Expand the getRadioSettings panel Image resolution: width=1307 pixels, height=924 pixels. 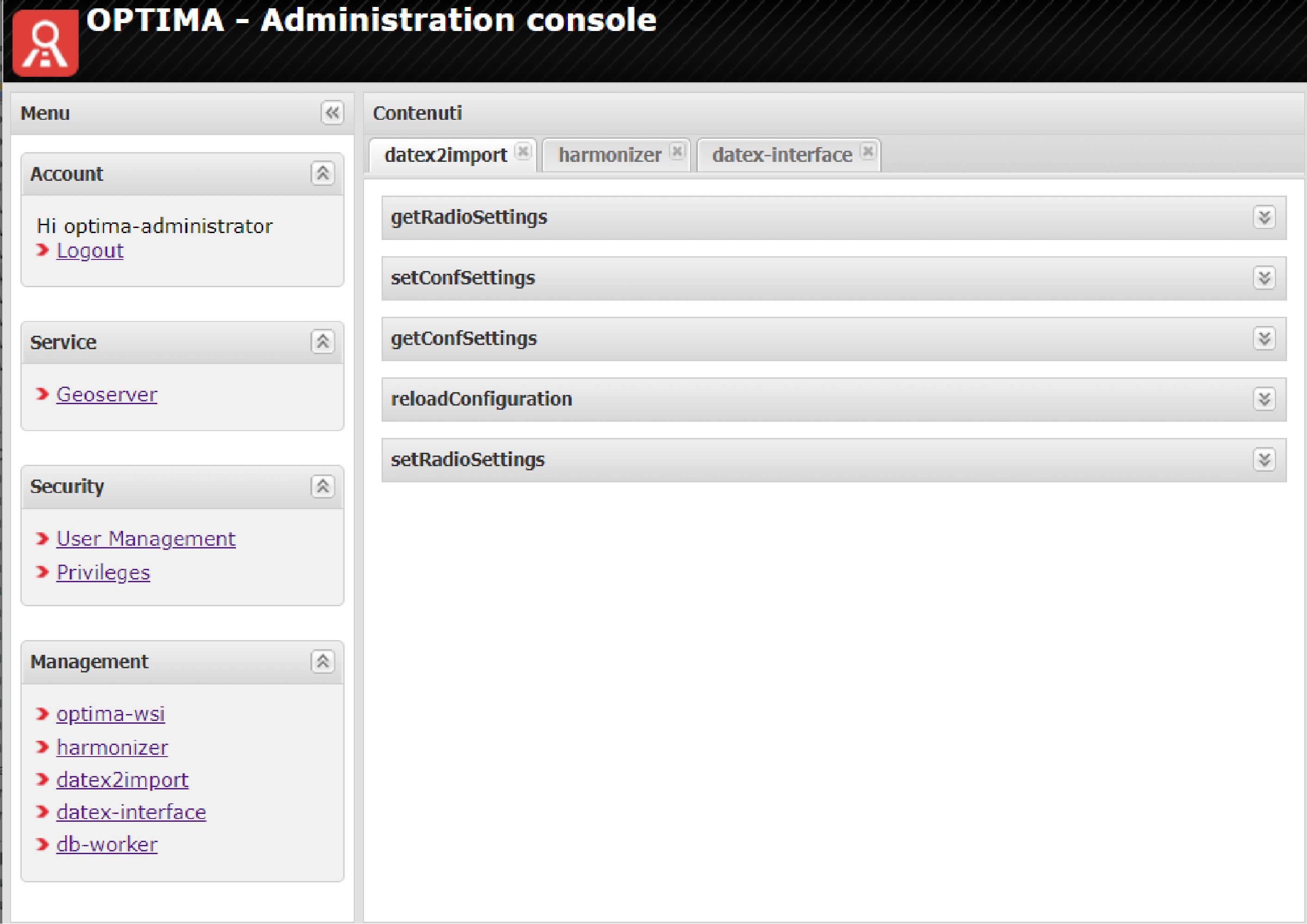[x=1264, y=217]
